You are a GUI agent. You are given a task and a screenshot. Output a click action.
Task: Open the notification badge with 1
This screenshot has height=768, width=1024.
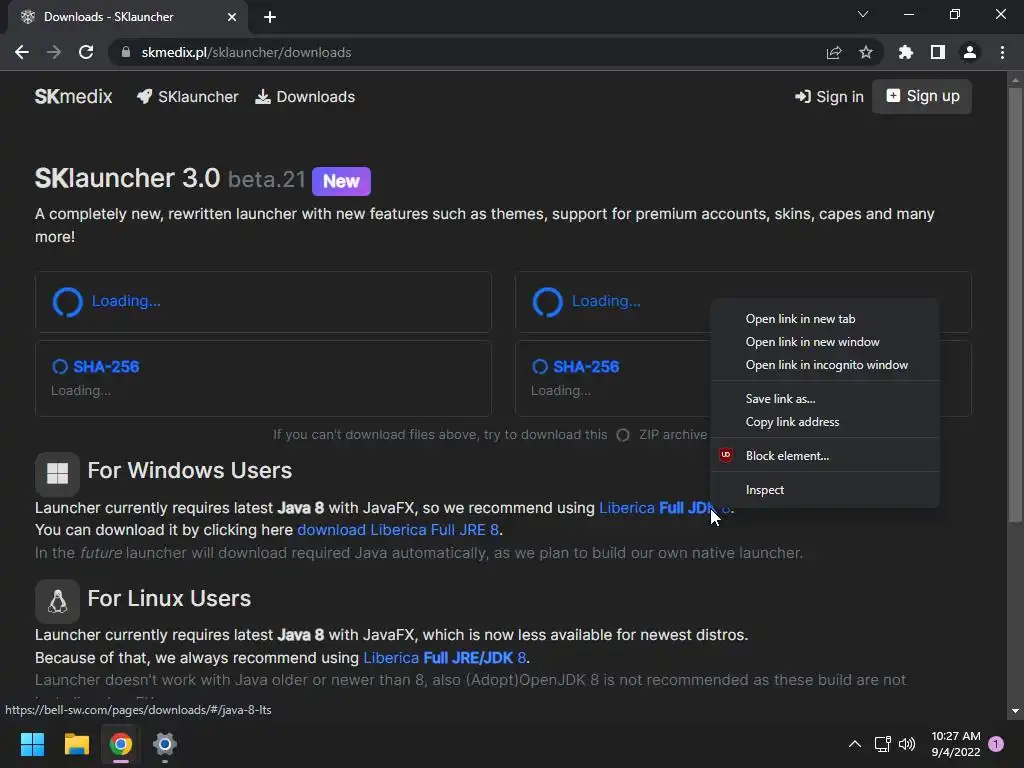click(996, 744)
